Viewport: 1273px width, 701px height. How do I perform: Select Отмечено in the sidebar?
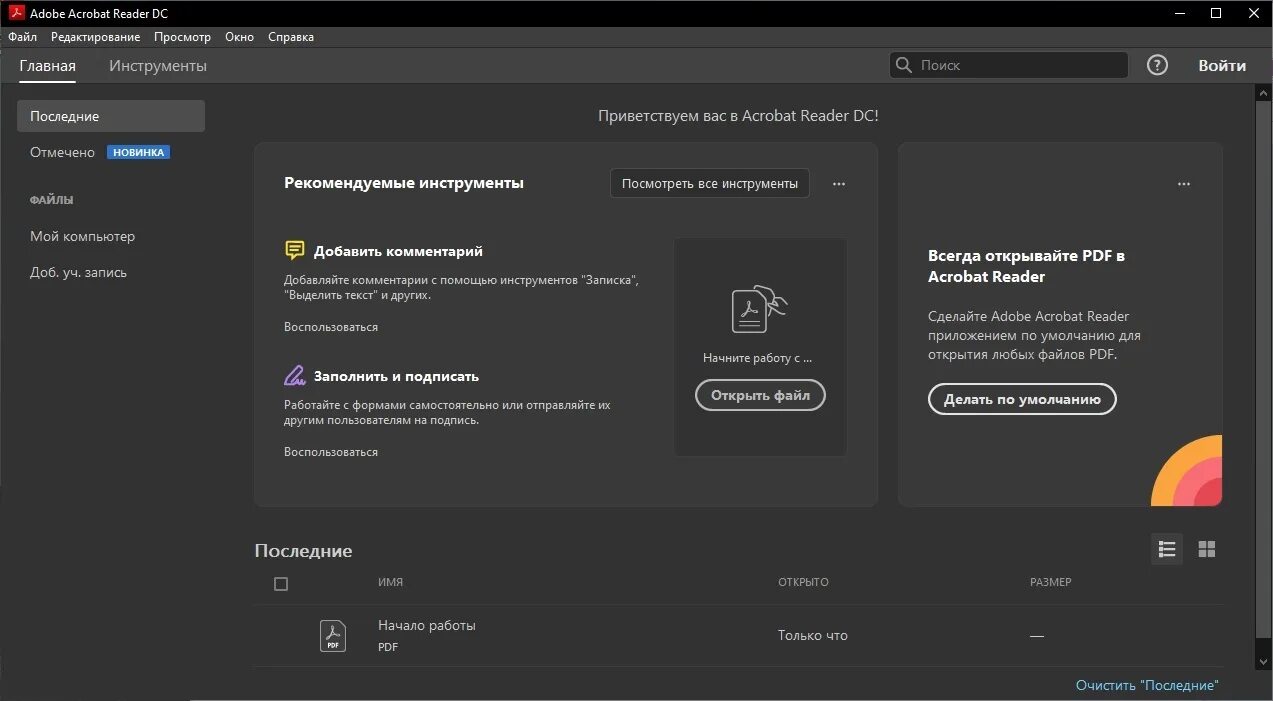click(x=62, y=152)
